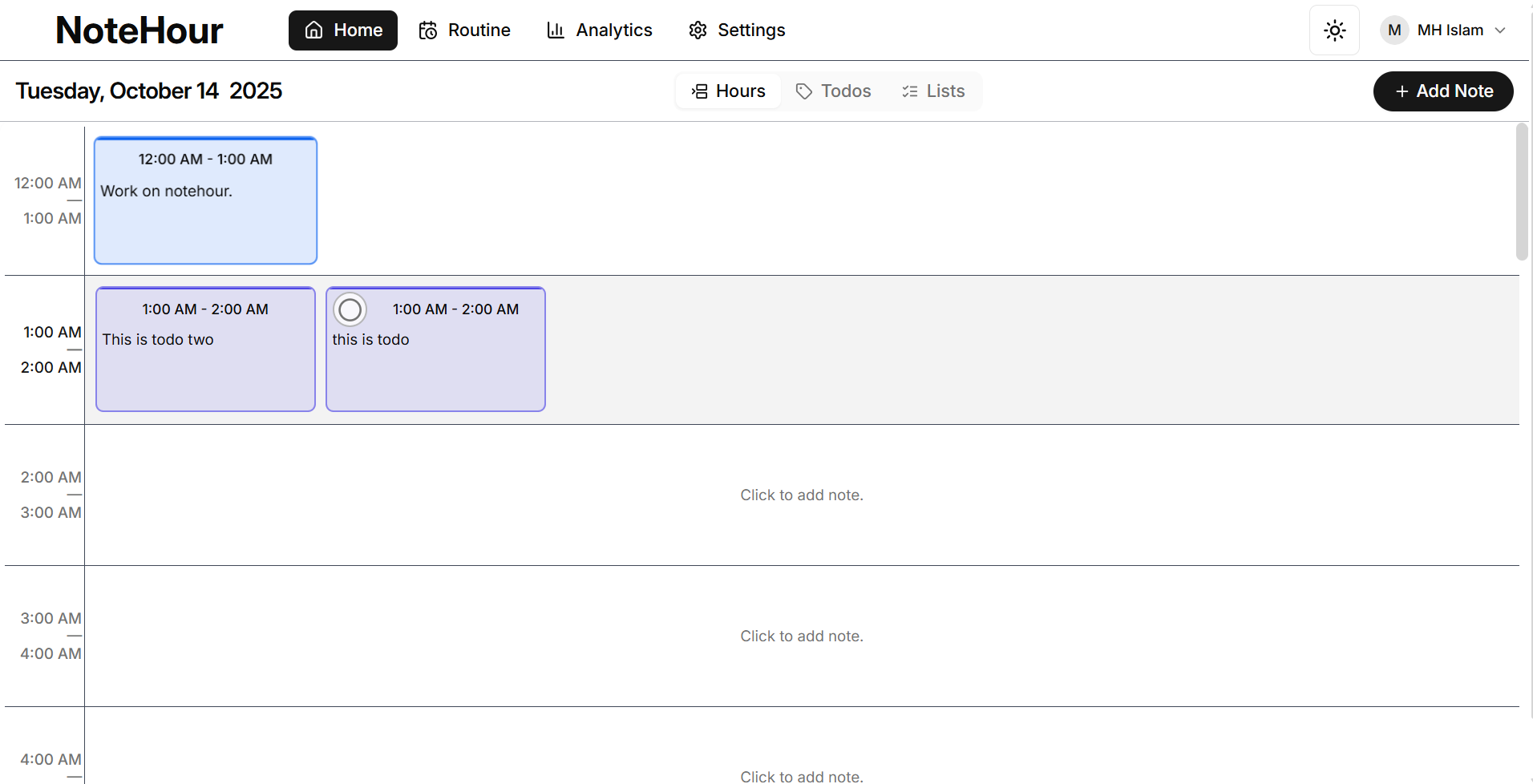Click the NoteHour logo
Screen dimensions: 1533x784
point(139,30)
